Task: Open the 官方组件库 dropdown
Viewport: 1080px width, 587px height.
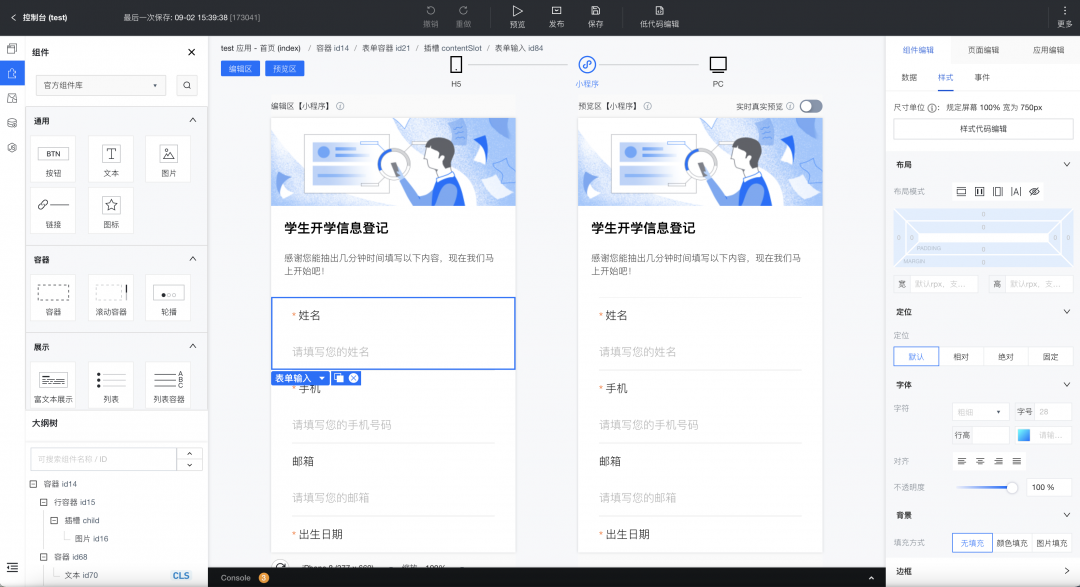Action: tap(101, 85)
